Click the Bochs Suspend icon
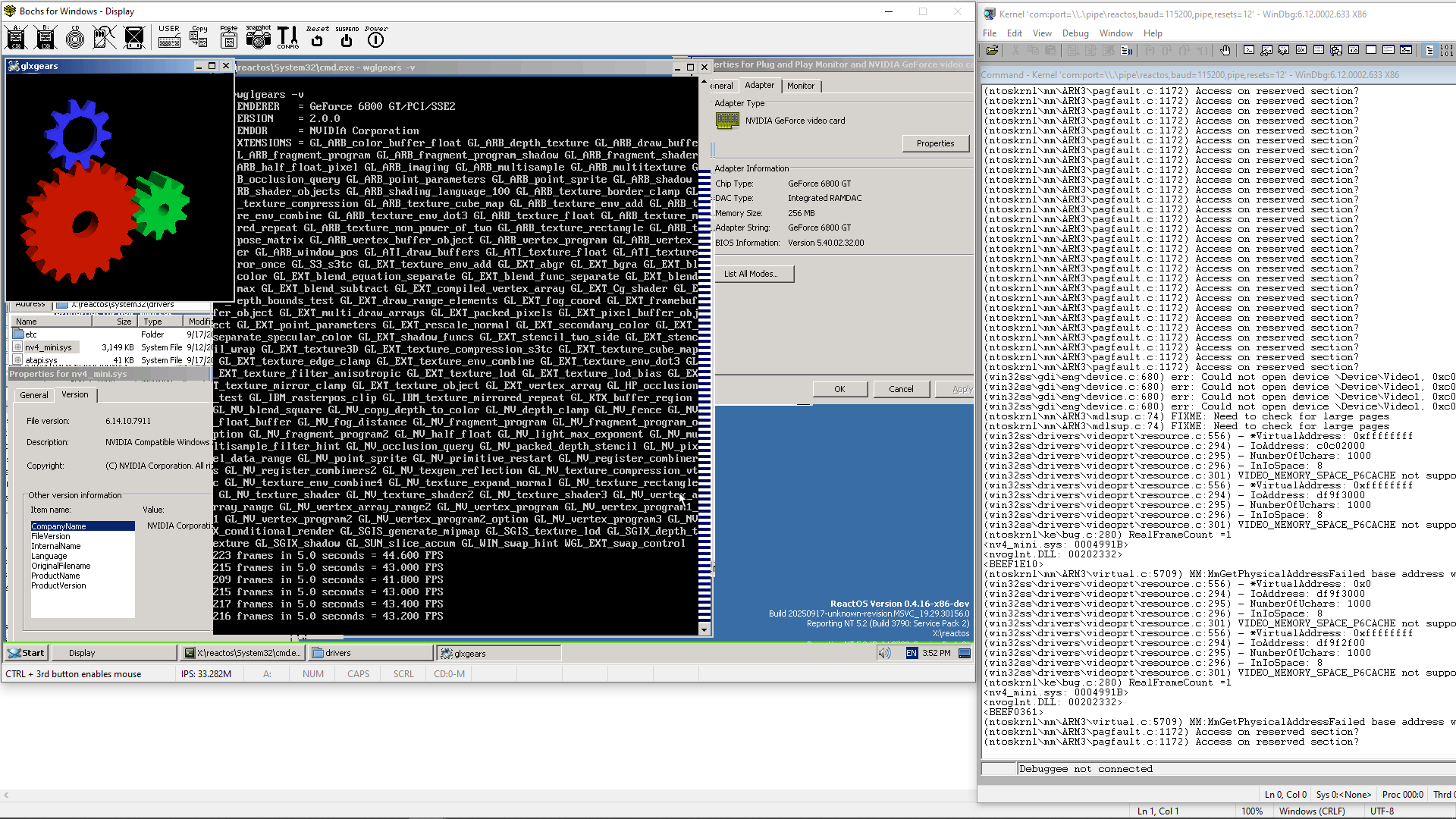The height and width of the screenshot is (819, 1456). pos(347,38)
